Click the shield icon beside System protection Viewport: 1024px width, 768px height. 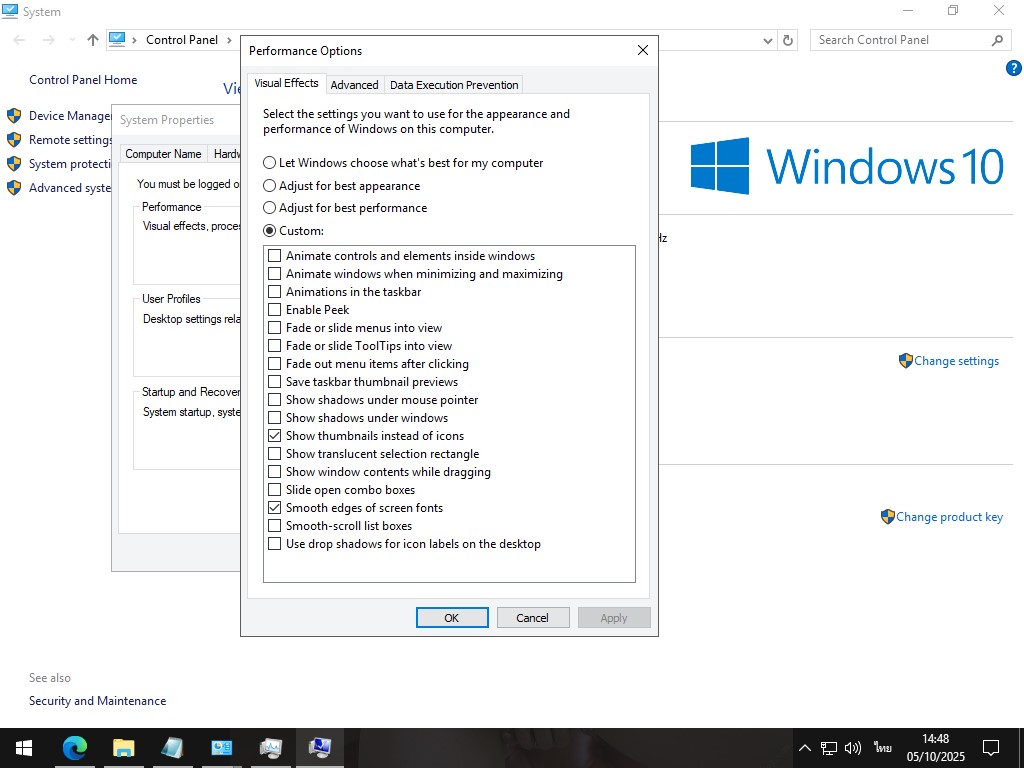(x=14, y=164)
